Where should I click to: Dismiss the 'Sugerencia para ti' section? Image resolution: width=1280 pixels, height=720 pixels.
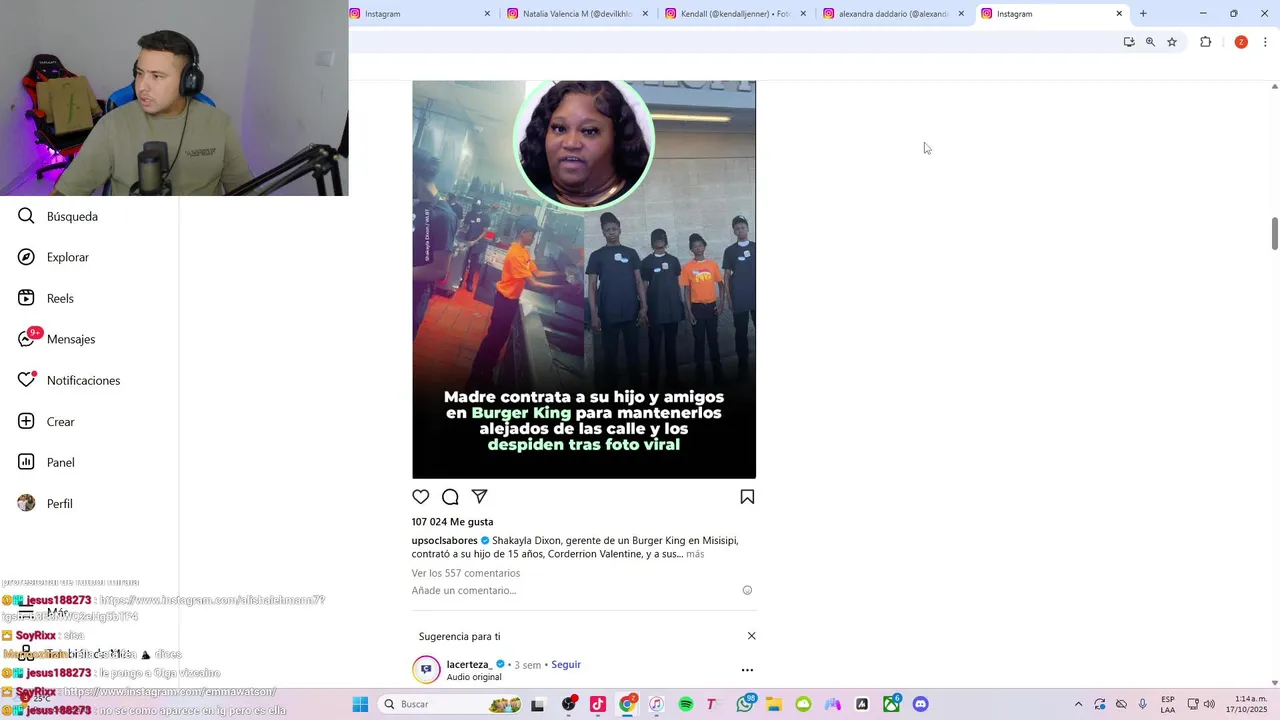point(752,636)
